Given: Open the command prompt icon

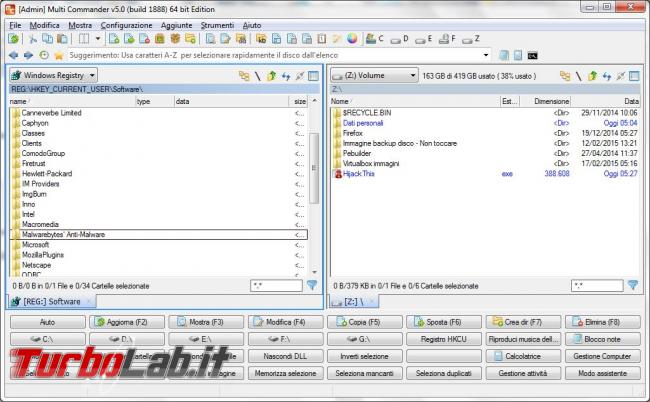Looking at the screenshot, I should (533, 56).
